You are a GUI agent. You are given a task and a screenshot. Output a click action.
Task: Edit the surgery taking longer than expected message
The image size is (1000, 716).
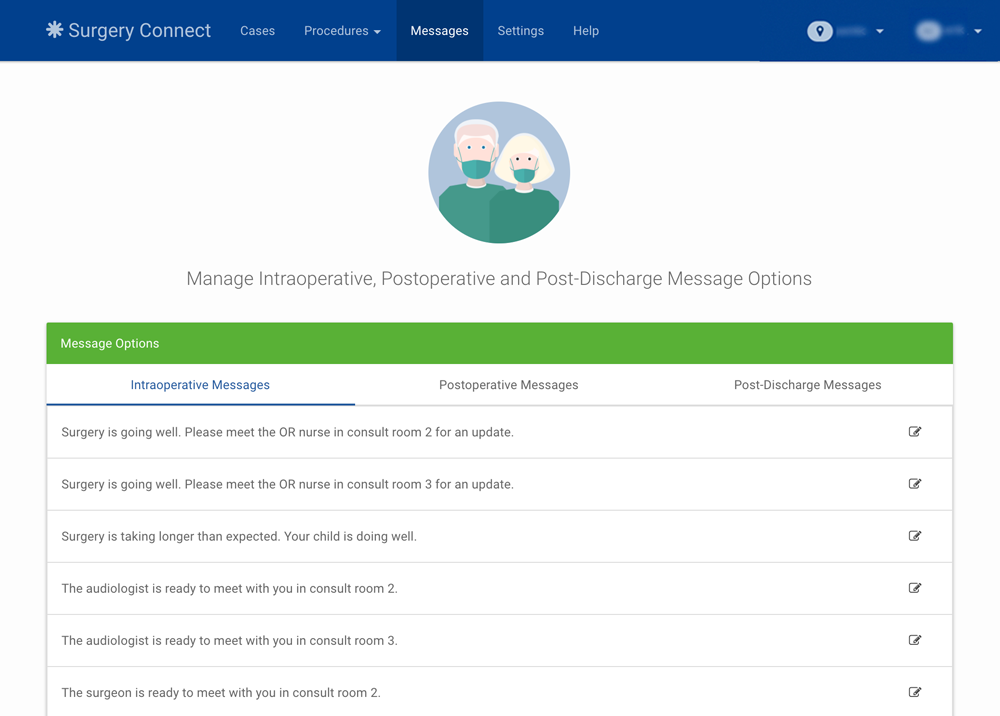914,535
